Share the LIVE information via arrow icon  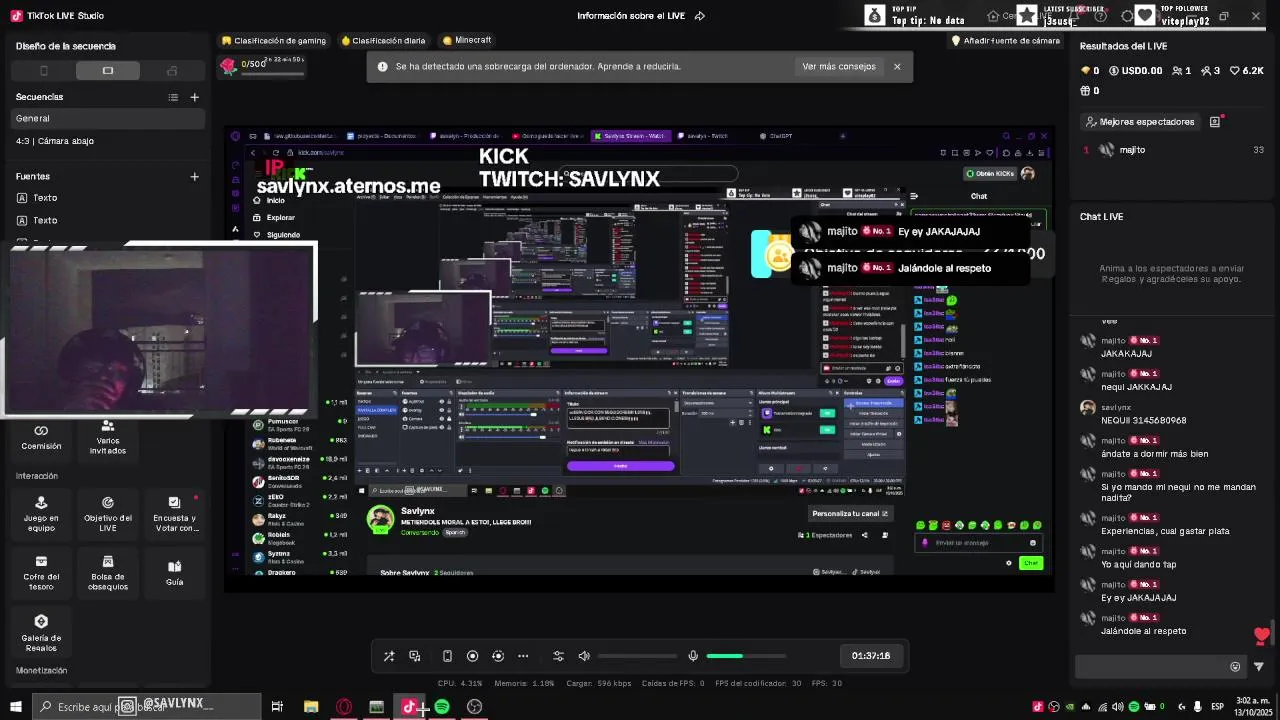pyautogui.click(x=700, y=16)
